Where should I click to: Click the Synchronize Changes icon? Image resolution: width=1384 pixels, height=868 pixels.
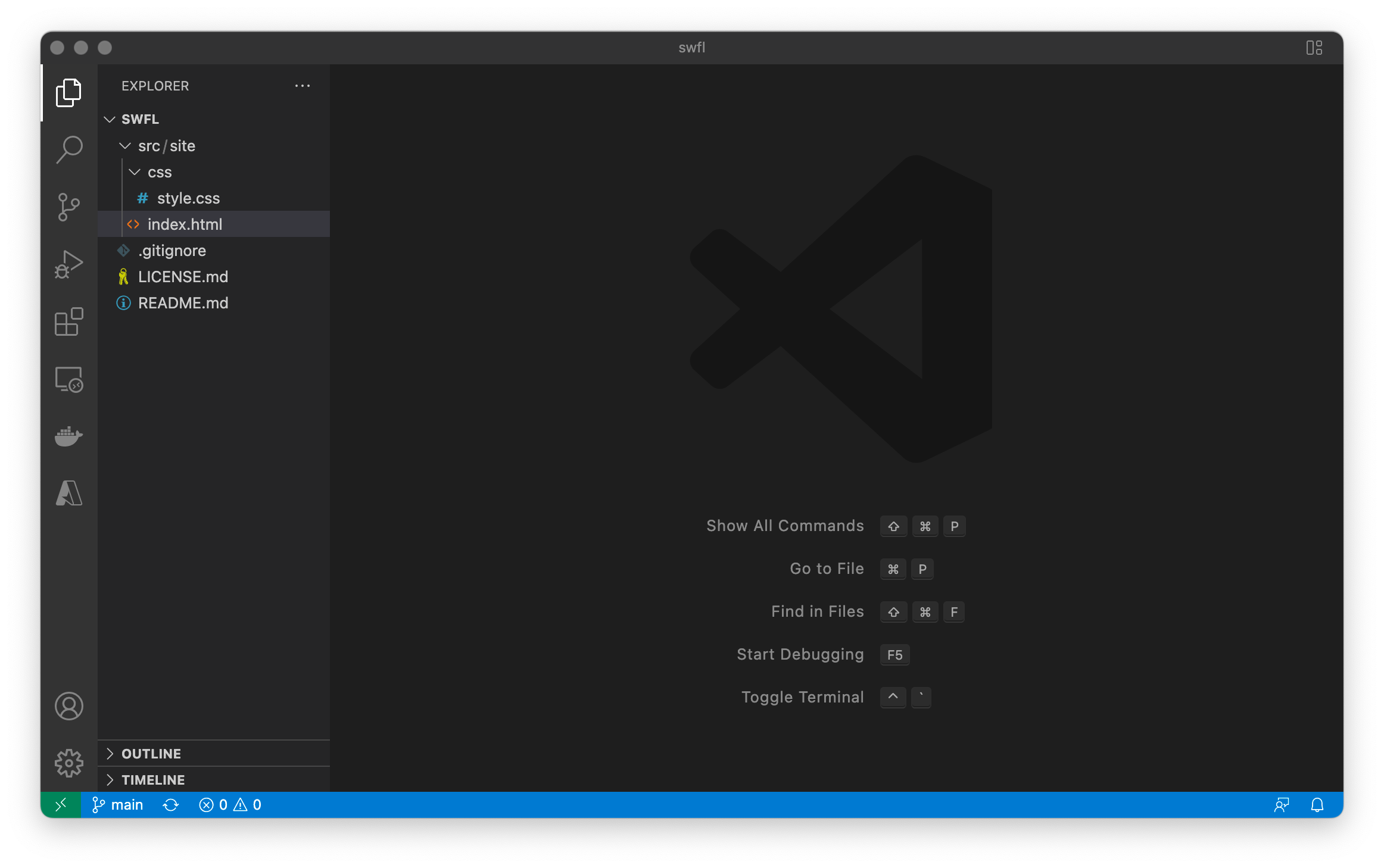[x=171, y=805]
